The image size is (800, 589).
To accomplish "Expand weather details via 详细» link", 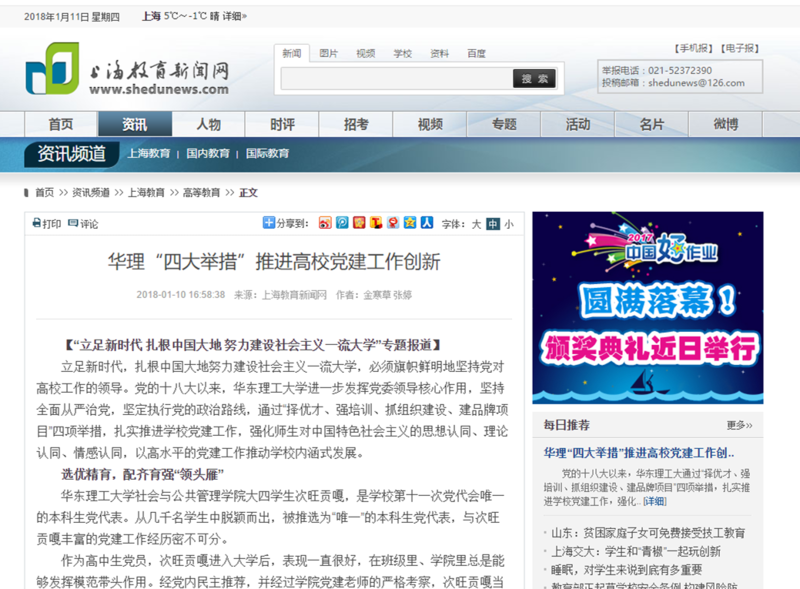I will tap(234, 16).
